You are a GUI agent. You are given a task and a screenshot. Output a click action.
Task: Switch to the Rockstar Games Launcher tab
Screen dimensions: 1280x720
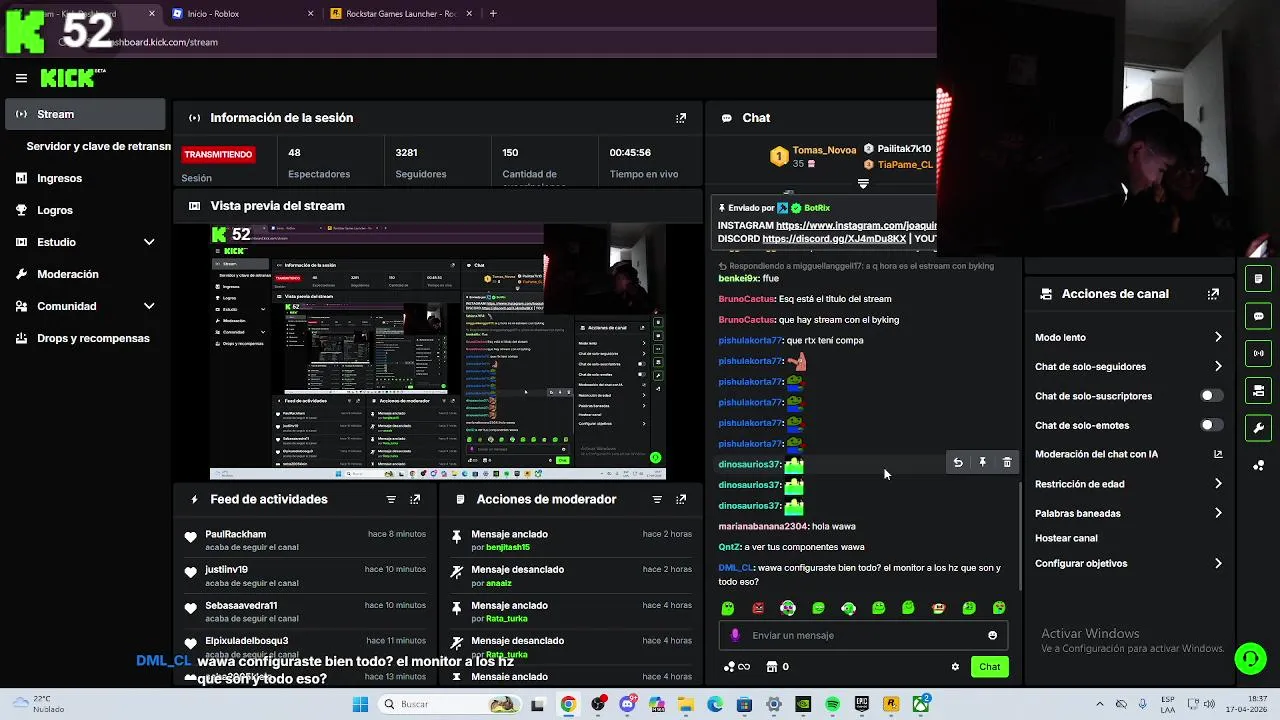tap(400, 14)
